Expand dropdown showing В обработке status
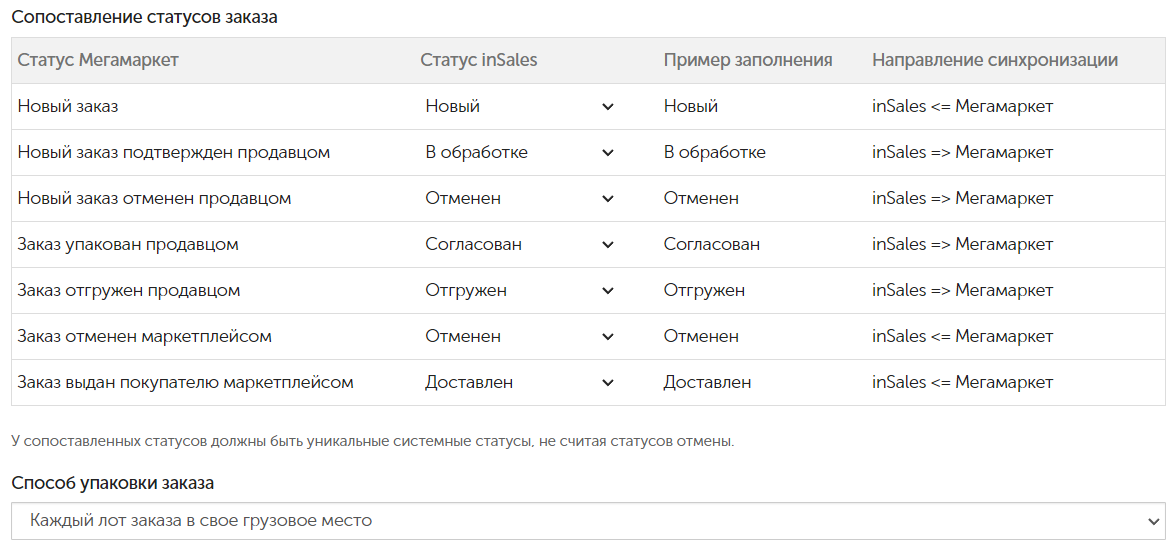 519,152
